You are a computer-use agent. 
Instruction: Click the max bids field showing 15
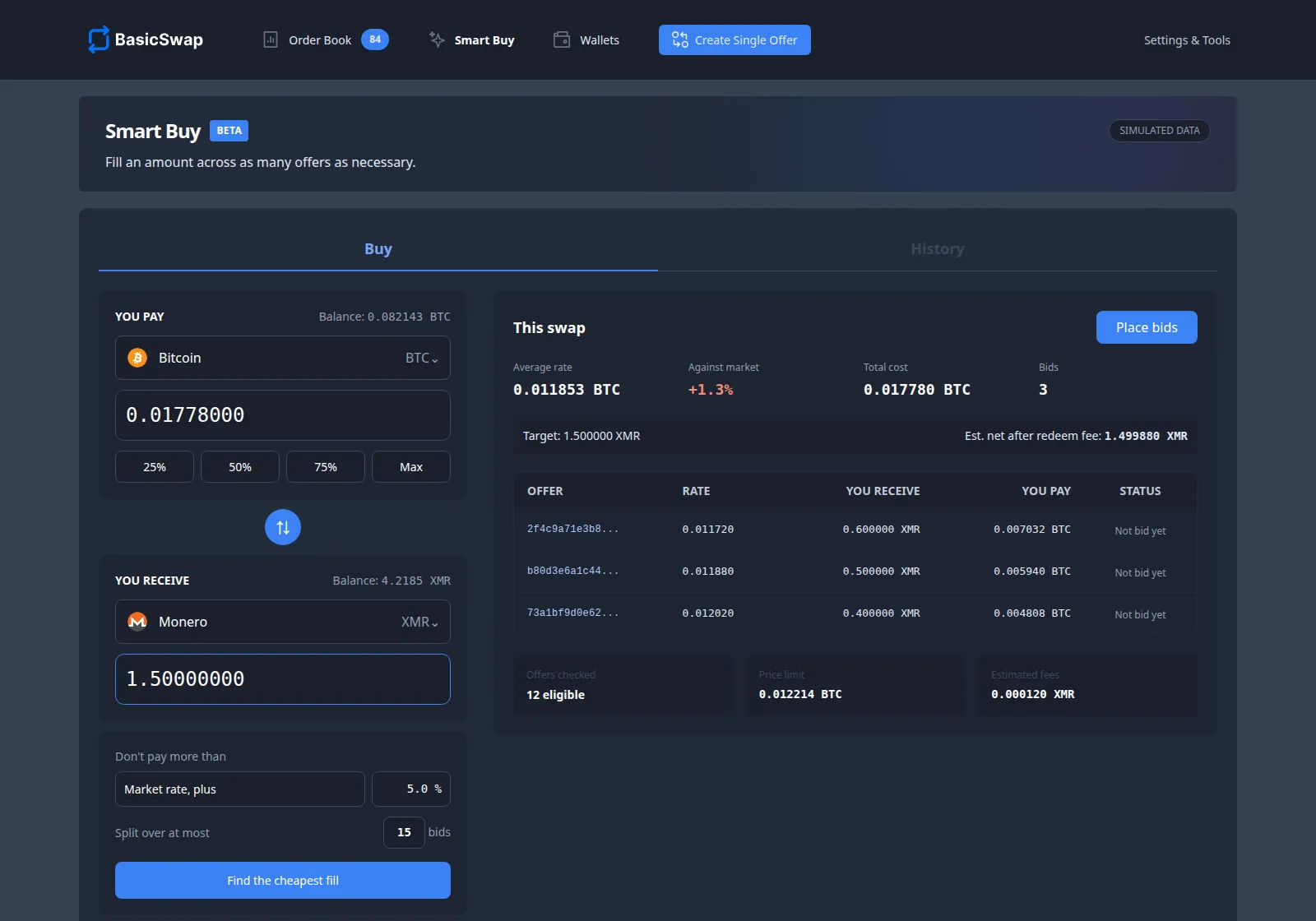tap(404, 832)
